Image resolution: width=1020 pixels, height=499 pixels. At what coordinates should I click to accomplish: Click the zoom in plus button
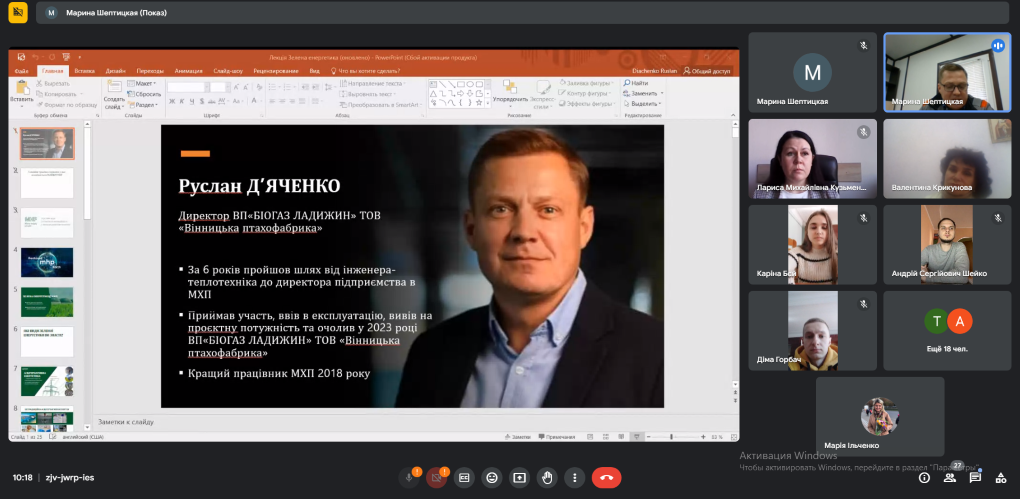coord(703,437)
